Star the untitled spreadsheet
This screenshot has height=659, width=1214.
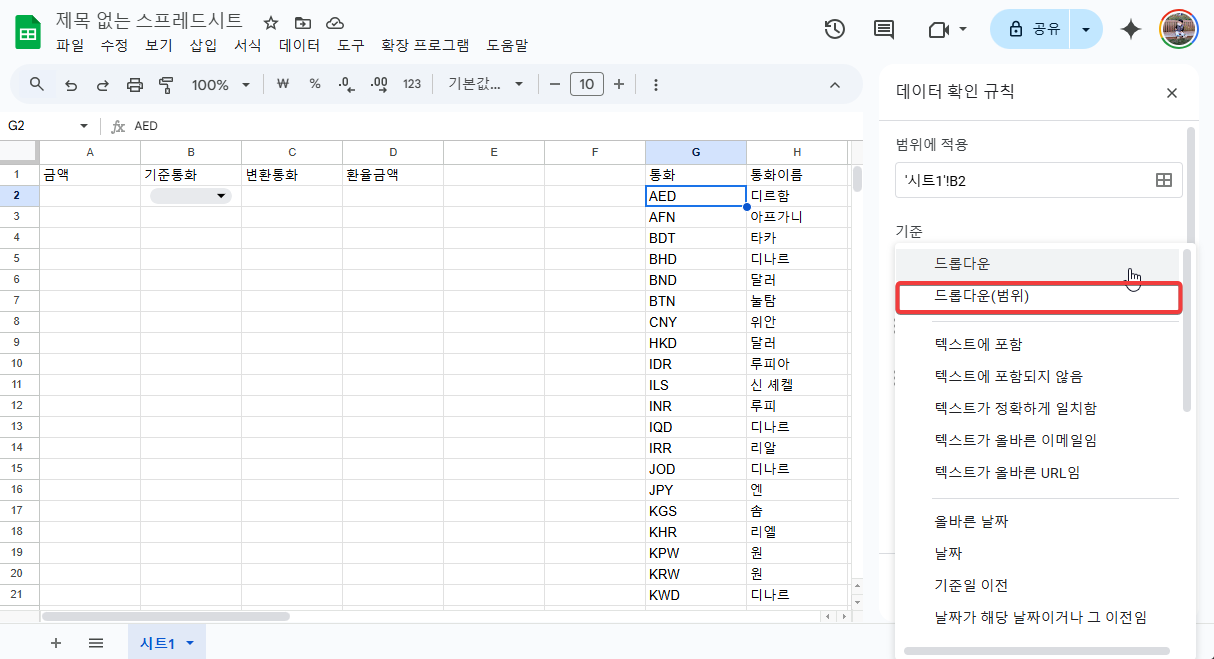(x=271, y=23)
